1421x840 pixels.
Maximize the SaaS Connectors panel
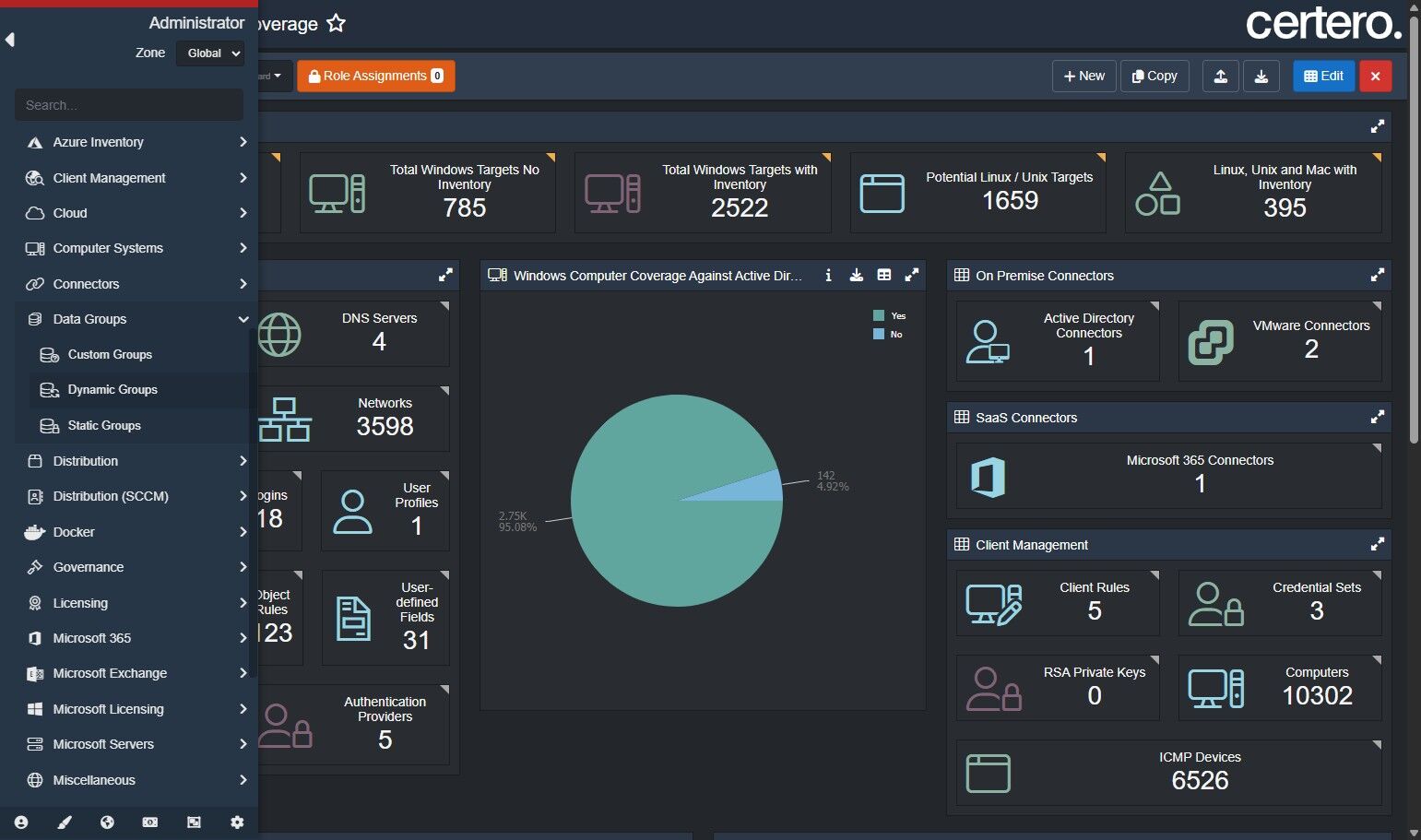[x=1378, y=417]
